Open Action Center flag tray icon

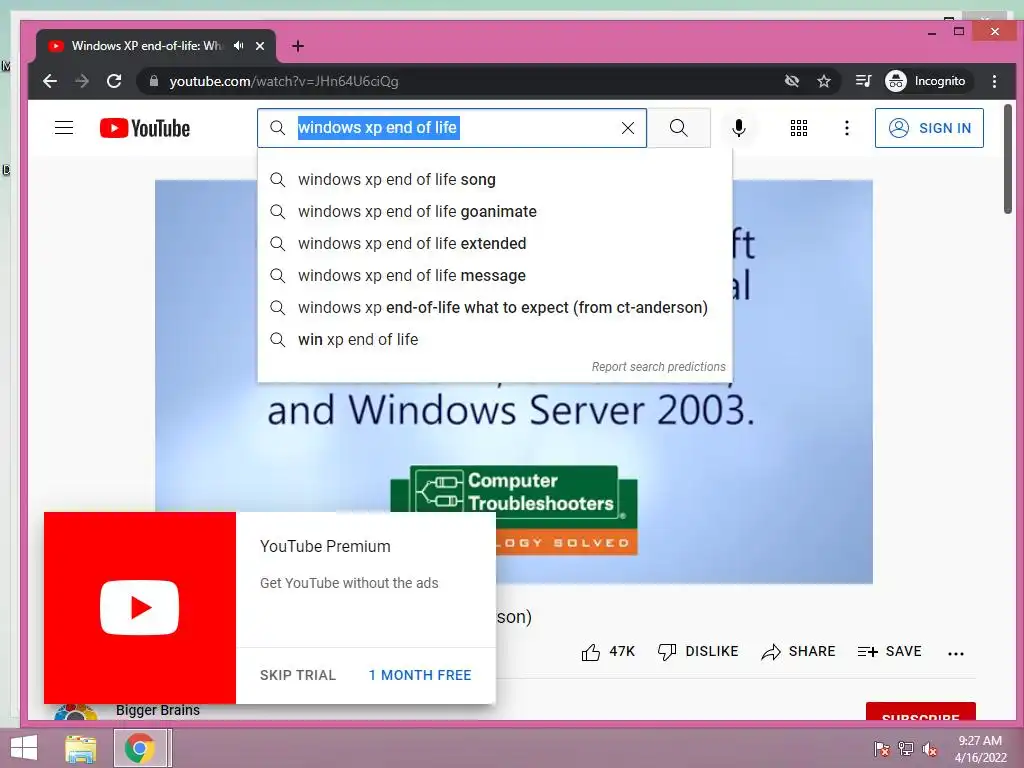tap(881, 749)
